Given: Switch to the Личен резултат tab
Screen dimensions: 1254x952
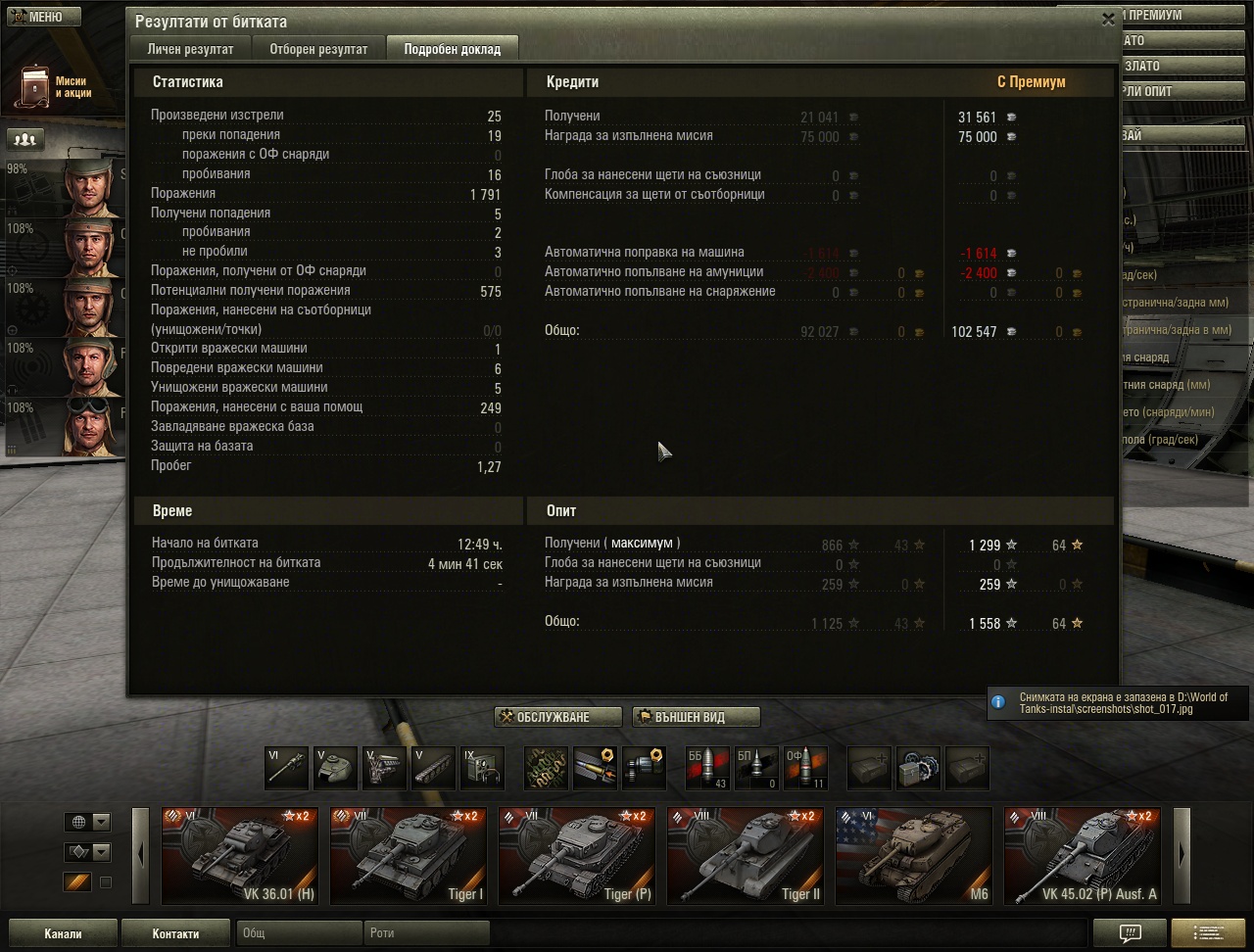Looking at the screenshot, I should coord(190,49).
